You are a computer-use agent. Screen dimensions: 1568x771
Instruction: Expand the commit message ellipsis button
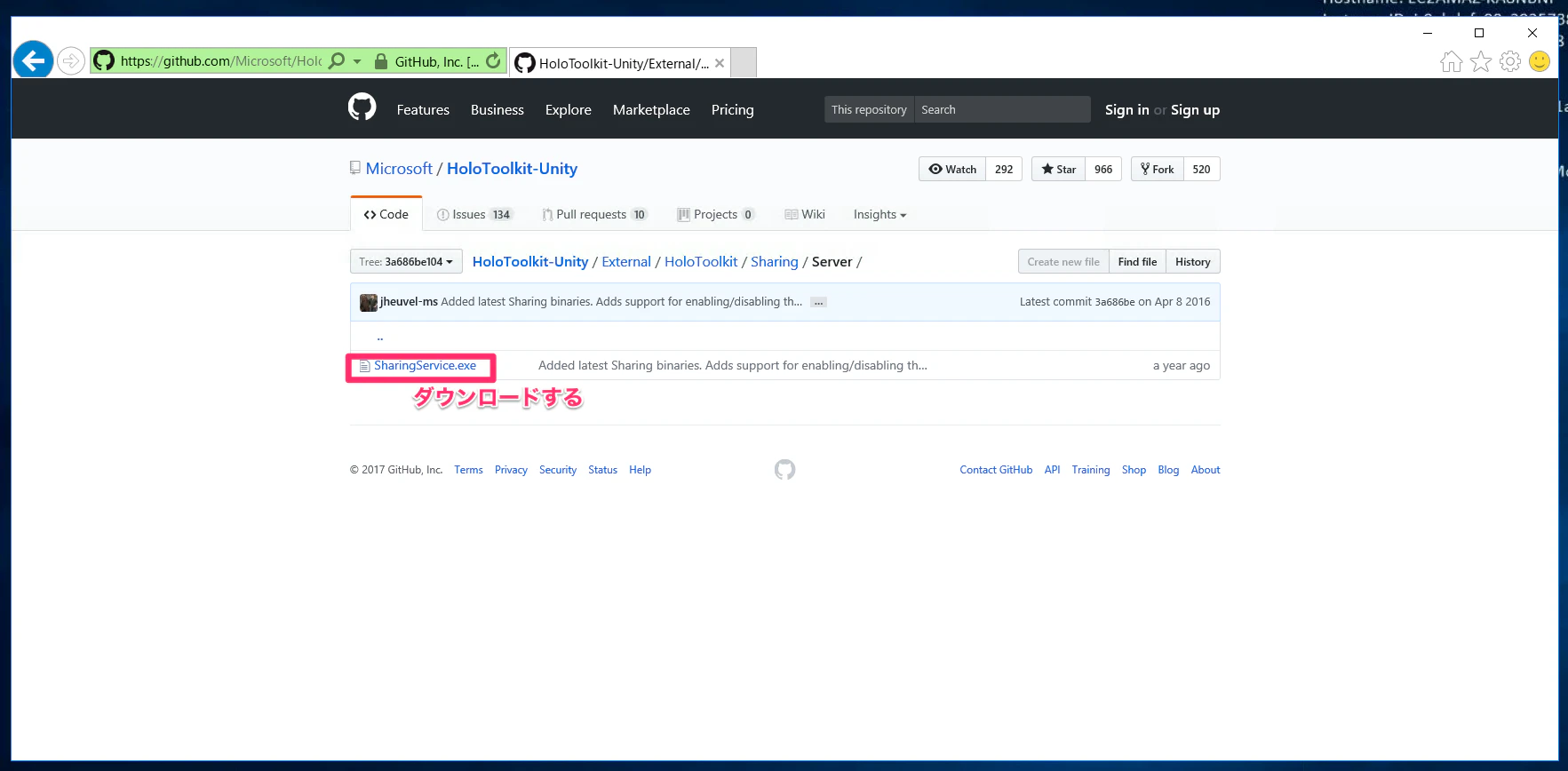tap(818, 302)
